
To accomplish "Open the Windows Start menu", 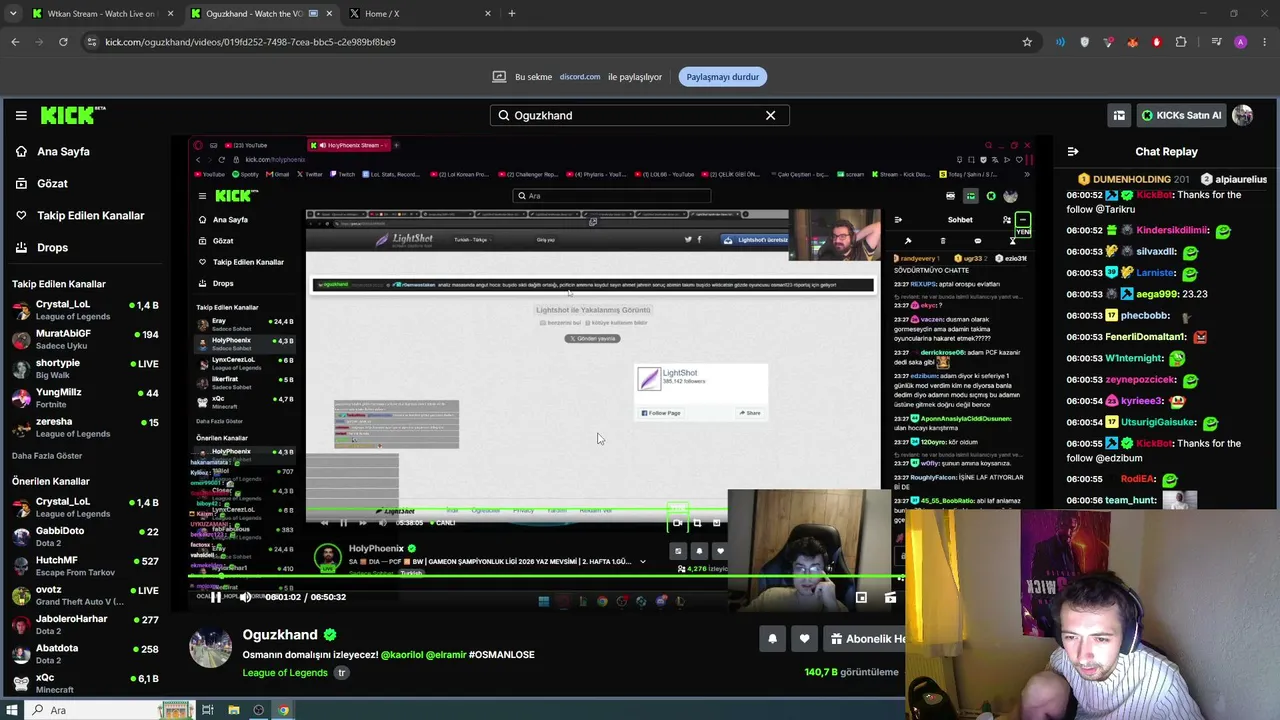I will (x=11, y=710).
